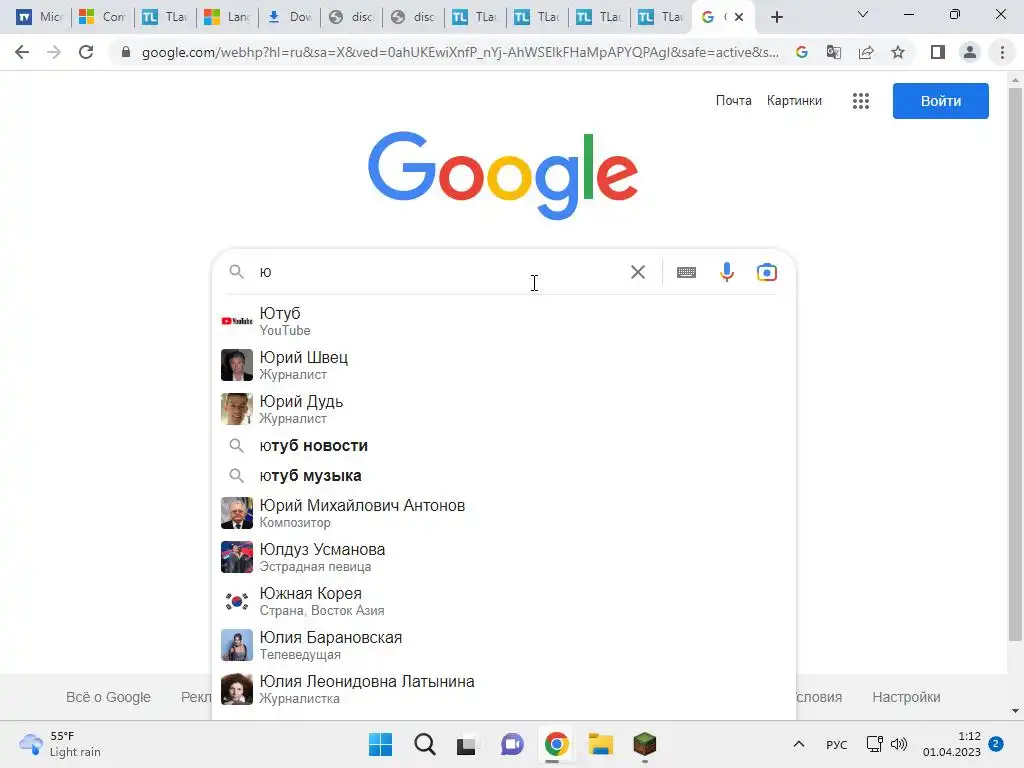View site information lock icon
The image size is (1024, 768).
coord(125,52)
